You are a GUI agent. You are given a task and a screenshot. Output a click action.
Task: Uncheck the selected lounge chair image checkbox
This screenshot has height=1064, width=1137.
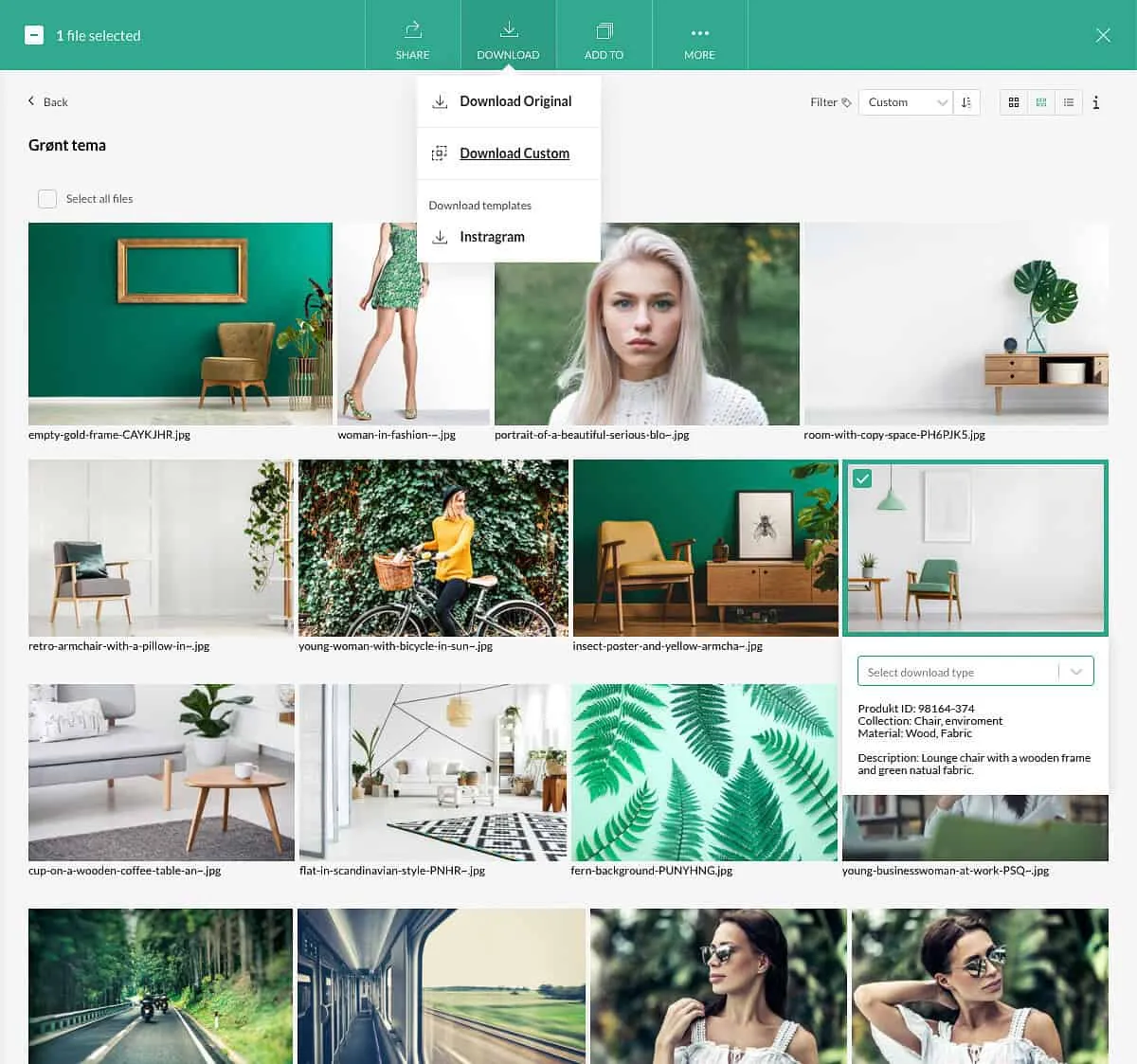(x=862, y=478)
